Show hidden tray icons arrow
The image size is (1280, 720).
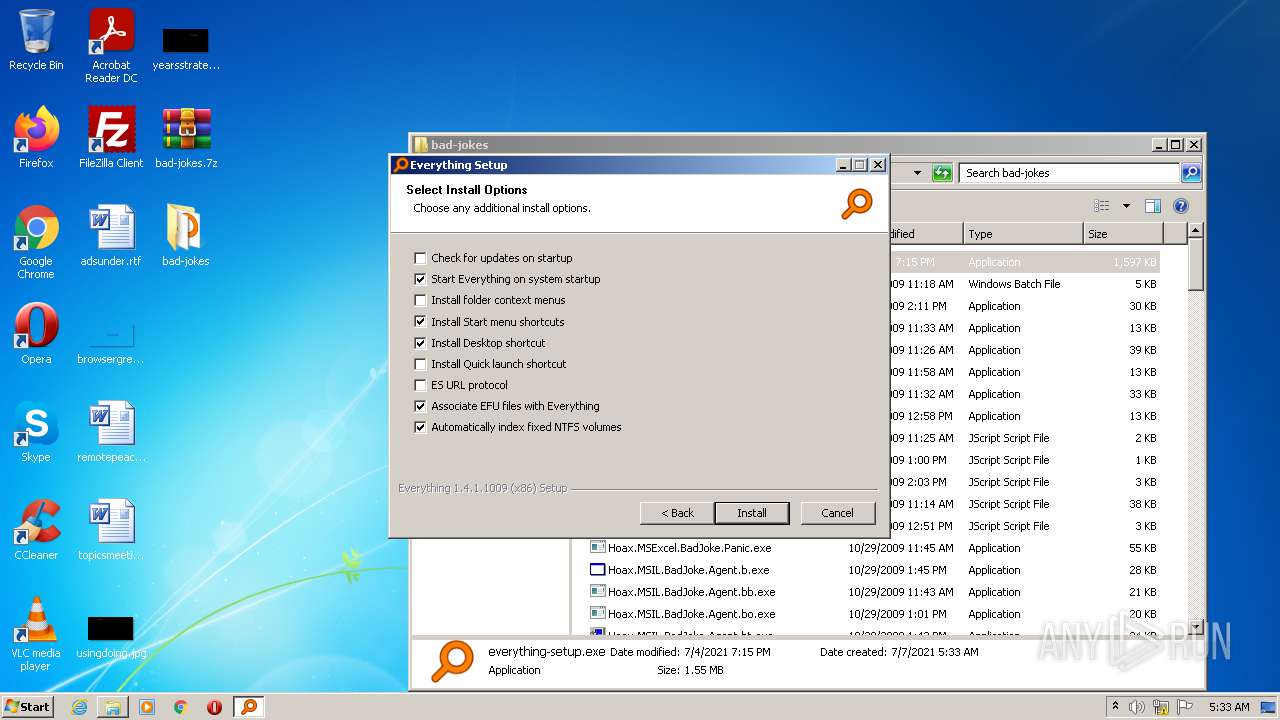[x=1115, y=707]
